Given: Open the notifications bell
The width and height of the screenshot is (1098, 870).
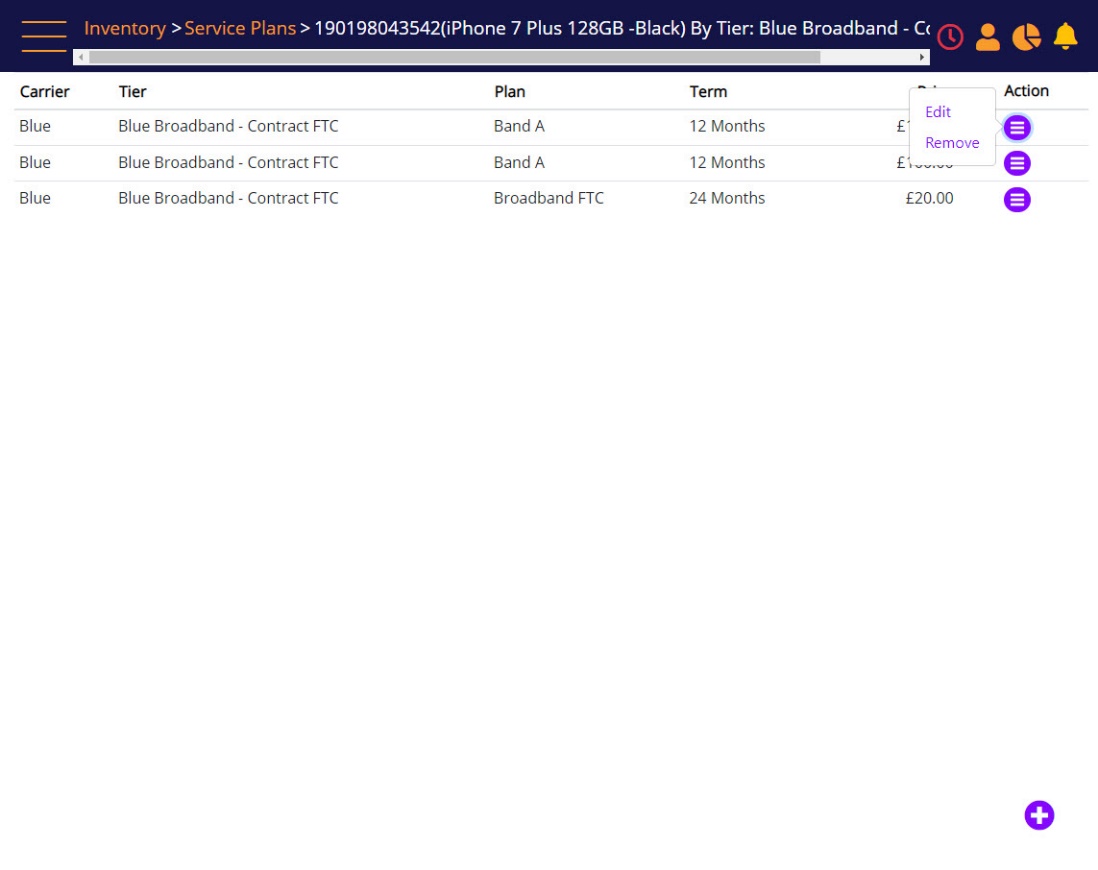Looking at the screenshot, I should pos(1065,36).
